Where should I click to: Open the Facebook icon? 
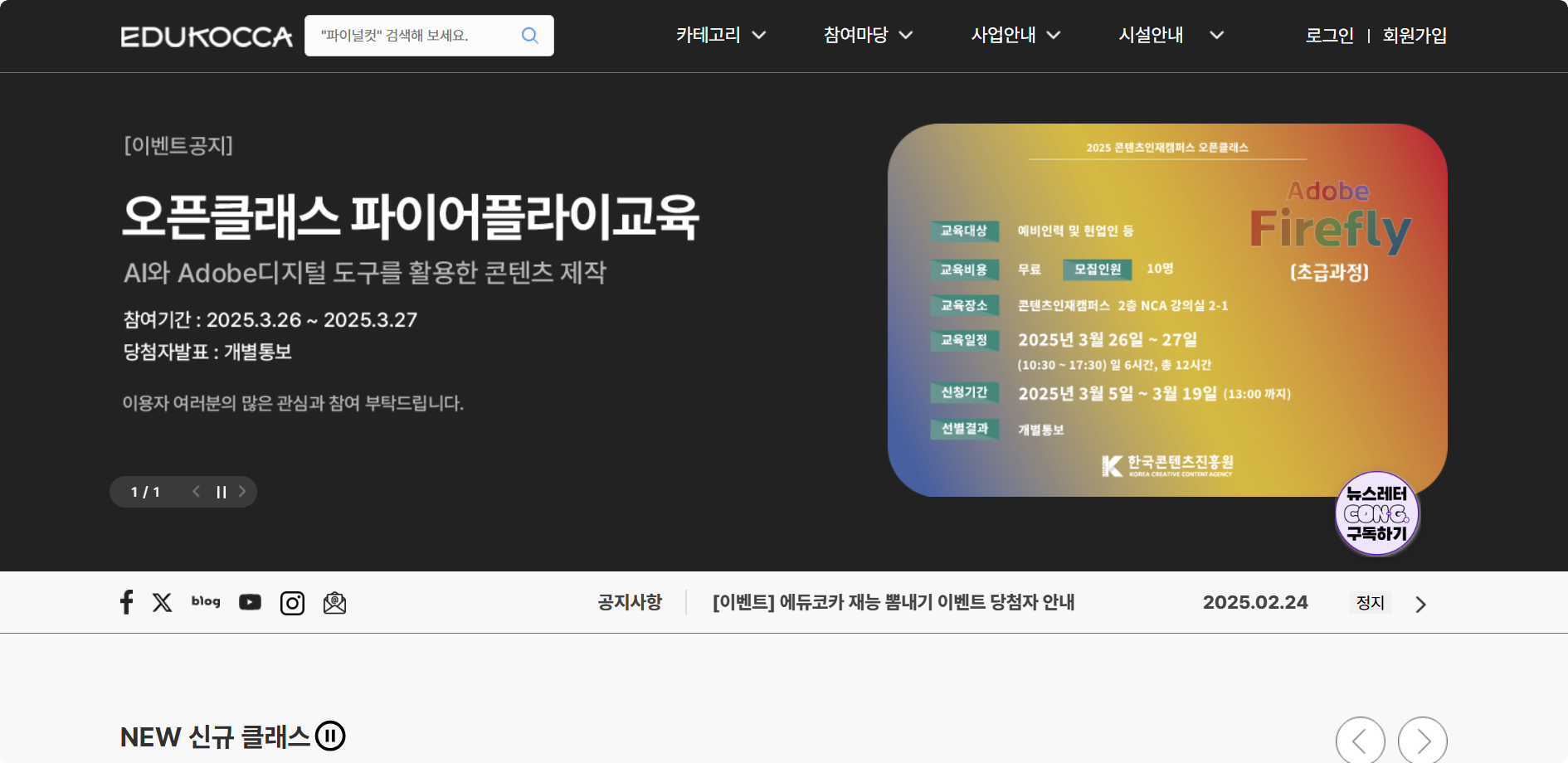[126, 602]
